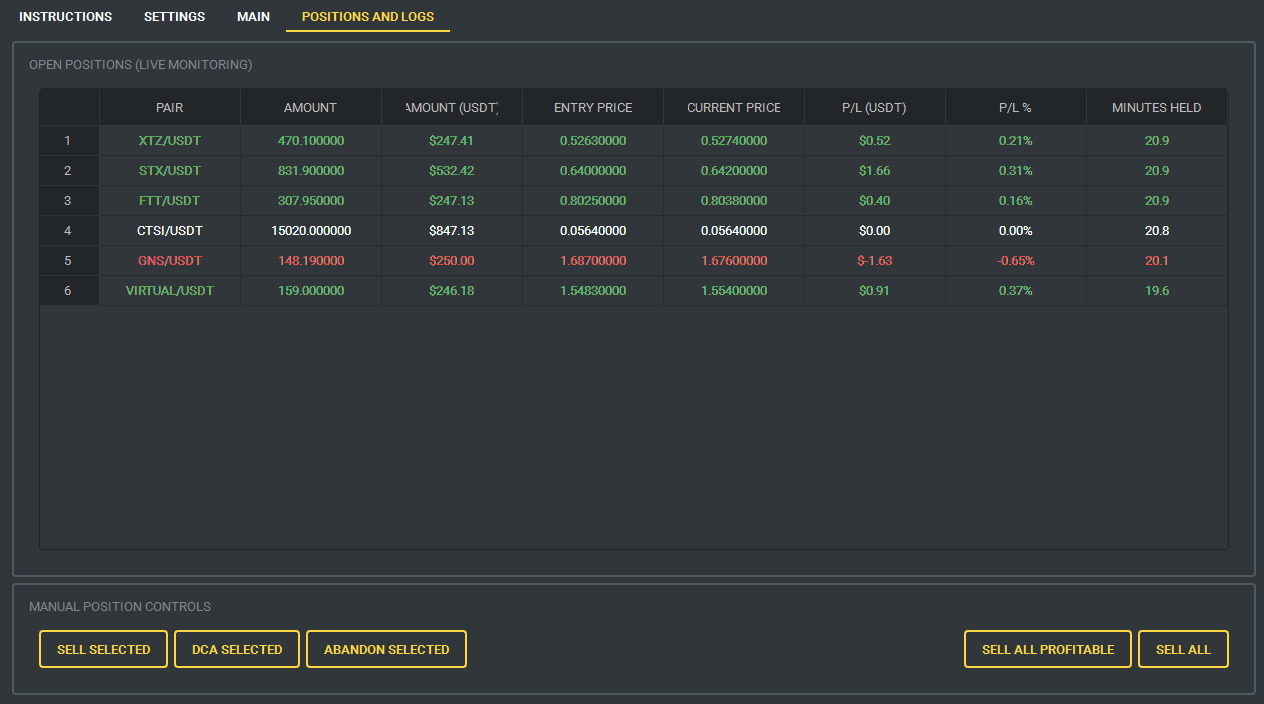This screenshot has height=704, width=1264.
Task: Click the P/L (USDT) column header
Action: point(875,108)
